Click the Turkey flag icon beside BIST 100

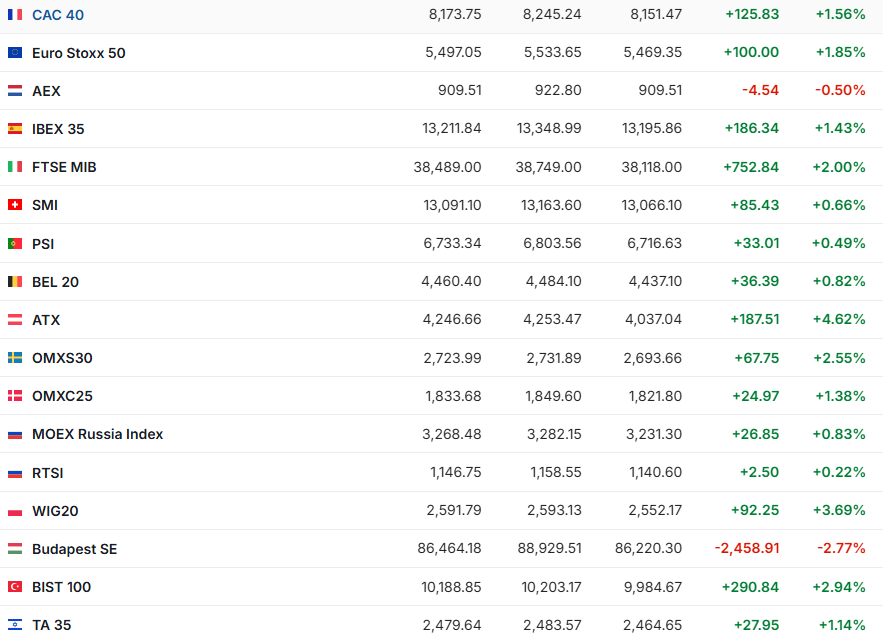[x=15, y=587]
